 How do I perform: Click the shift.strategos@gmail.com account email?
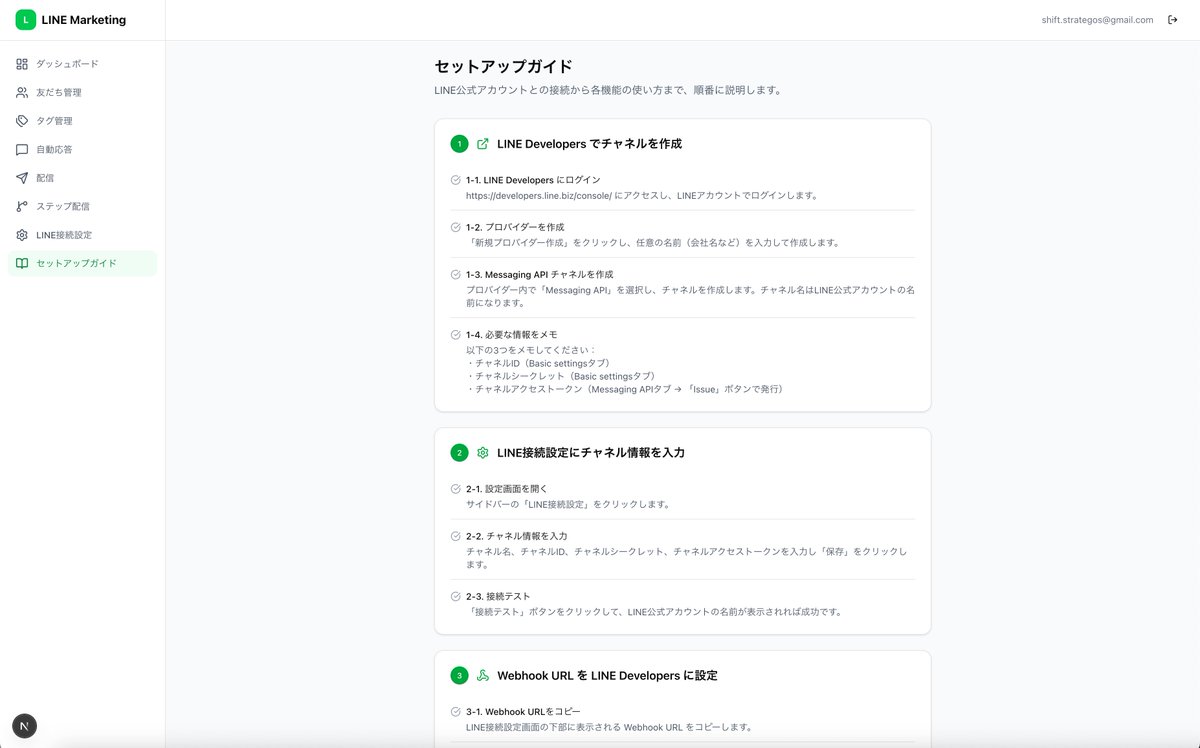1097,20
